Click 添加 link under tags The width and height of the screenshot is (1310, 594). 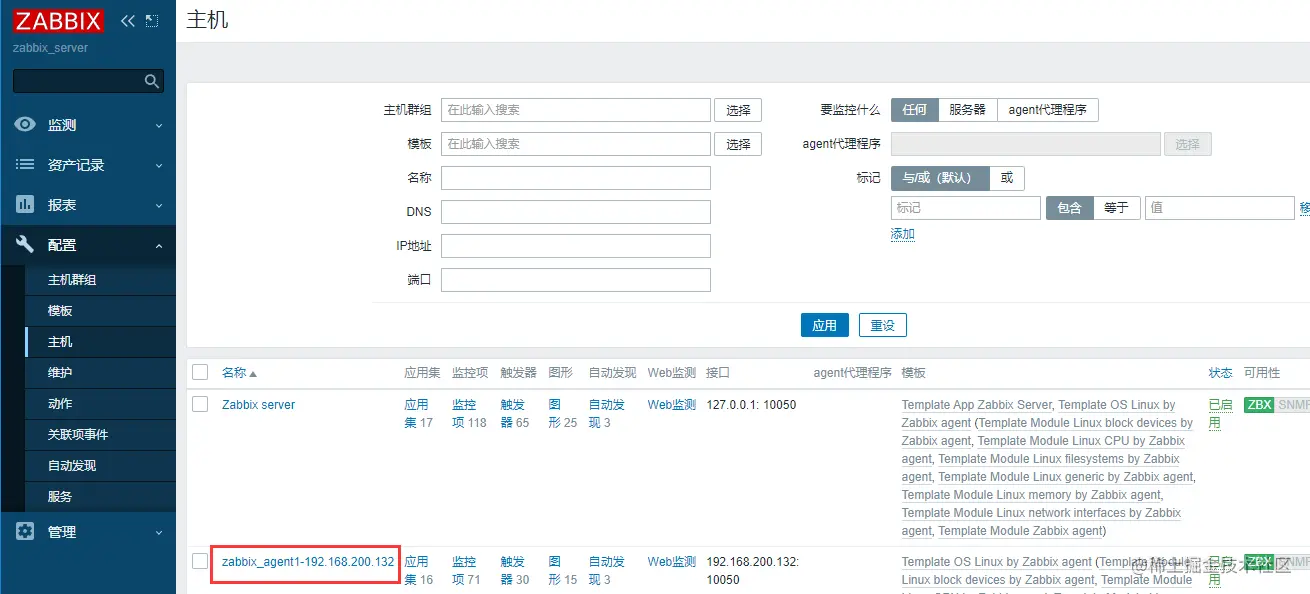(903, 234)
